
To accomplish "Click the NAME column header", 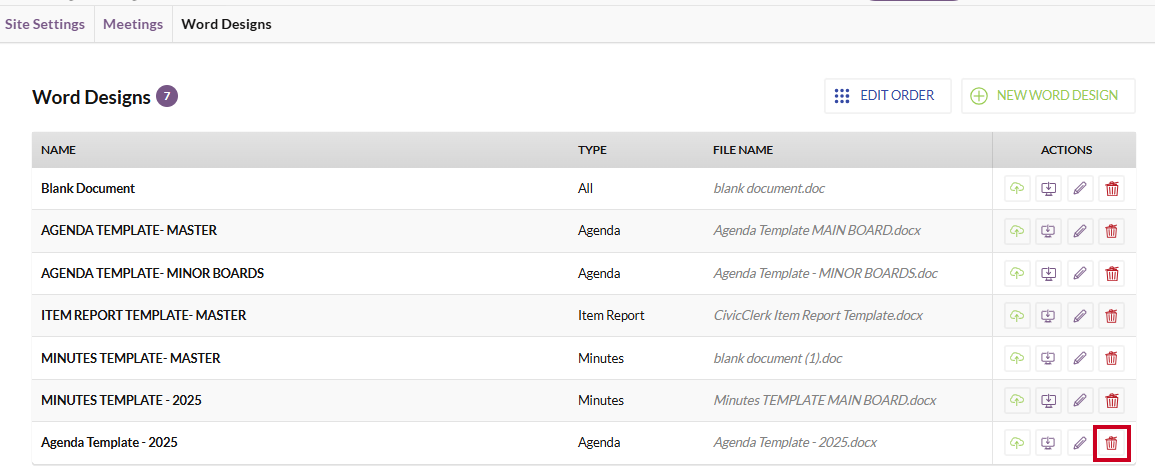I will (59, 150).
